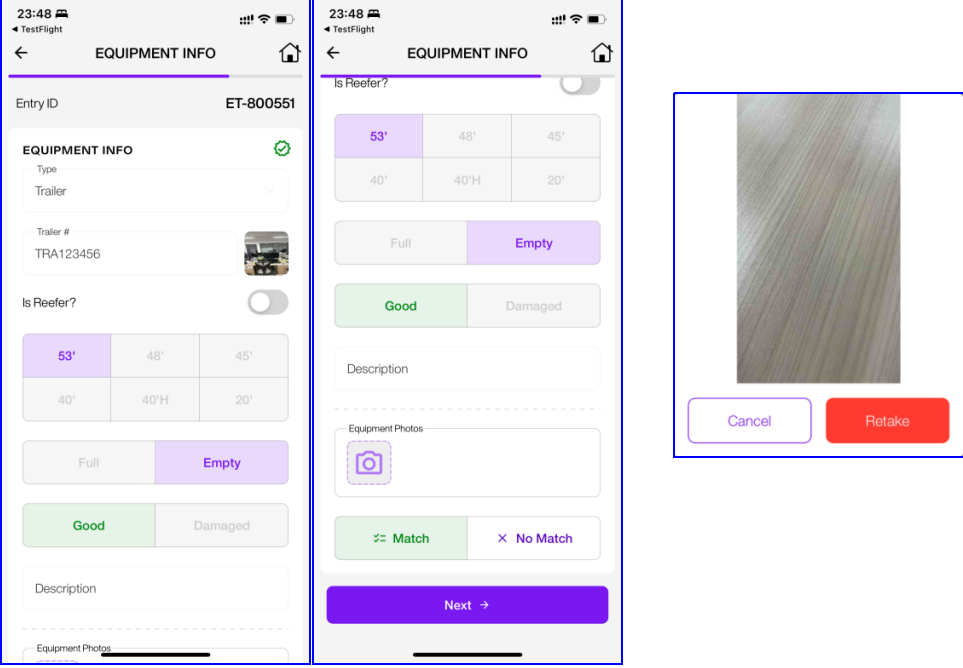The image size is (963, 668).
Task: Open the Type dropdown showing Trailer
Action: point(155,191)
